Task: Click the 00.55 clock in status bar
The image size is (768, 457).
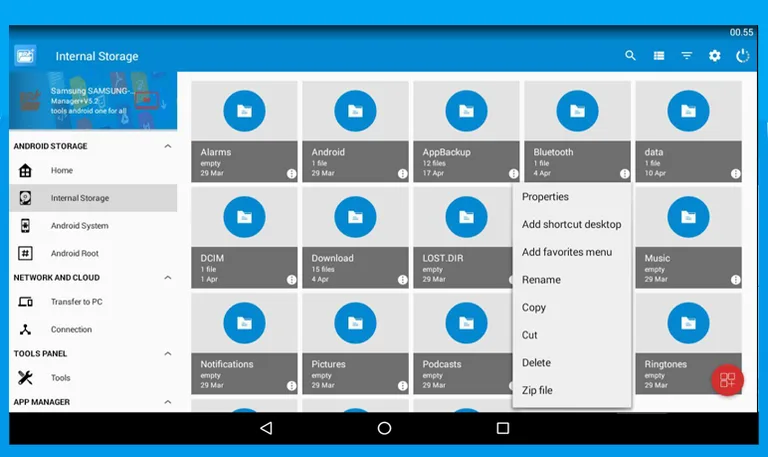Action: pos(741,32)
